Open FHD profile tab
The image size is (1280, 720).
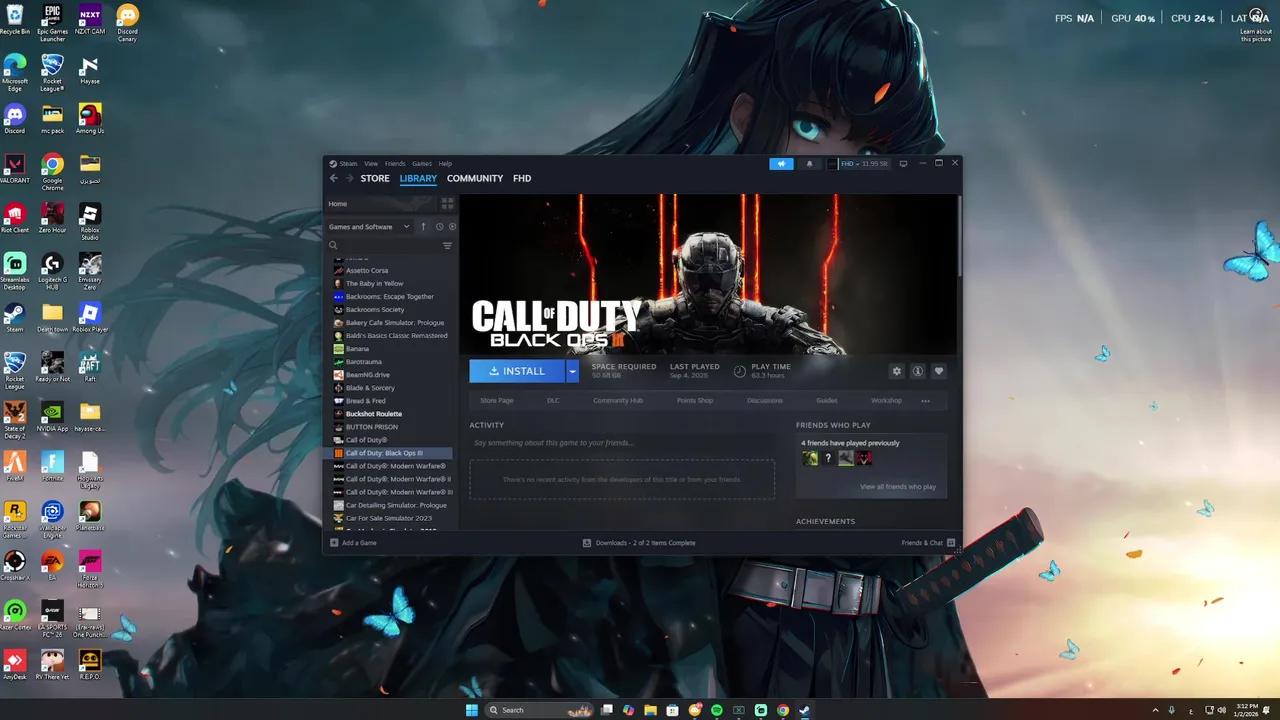tap(522, 178)
